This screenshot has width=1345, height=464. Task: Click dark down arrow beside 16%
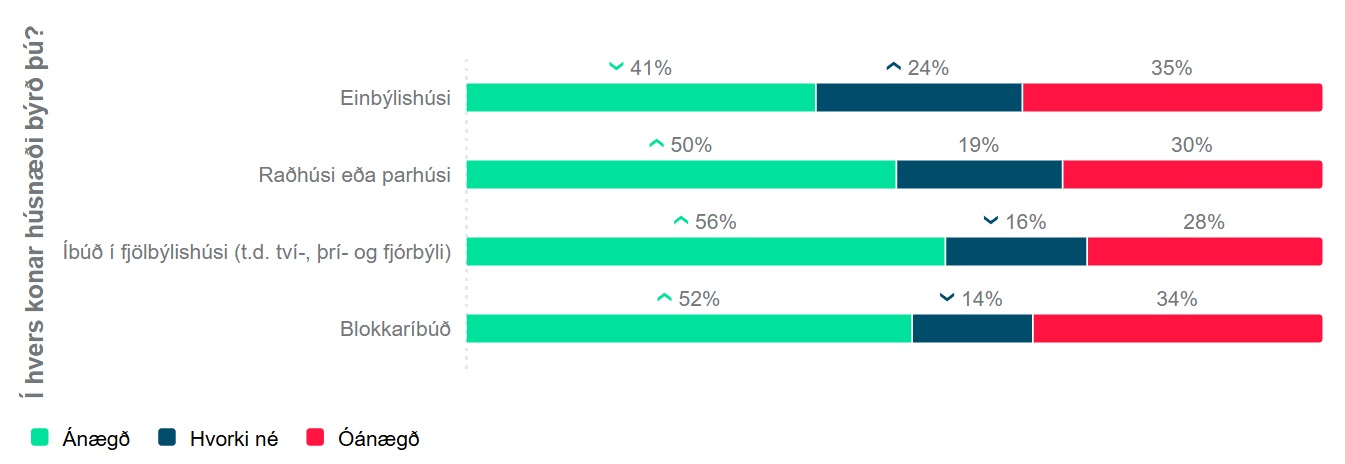(x=991, y=222)
